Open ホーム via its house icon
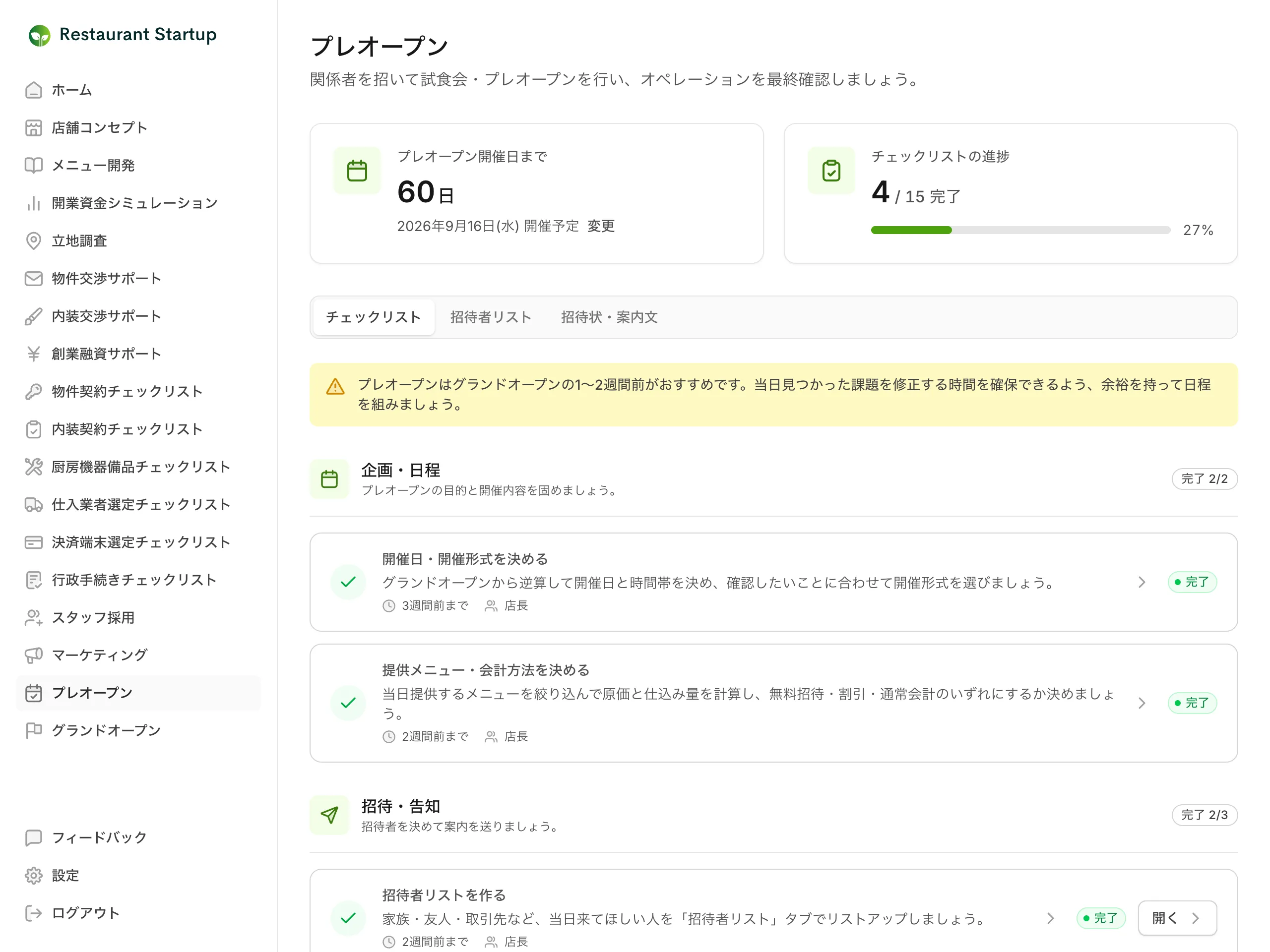This screenshot has width=1270, height=952. (x=34, y=90)
